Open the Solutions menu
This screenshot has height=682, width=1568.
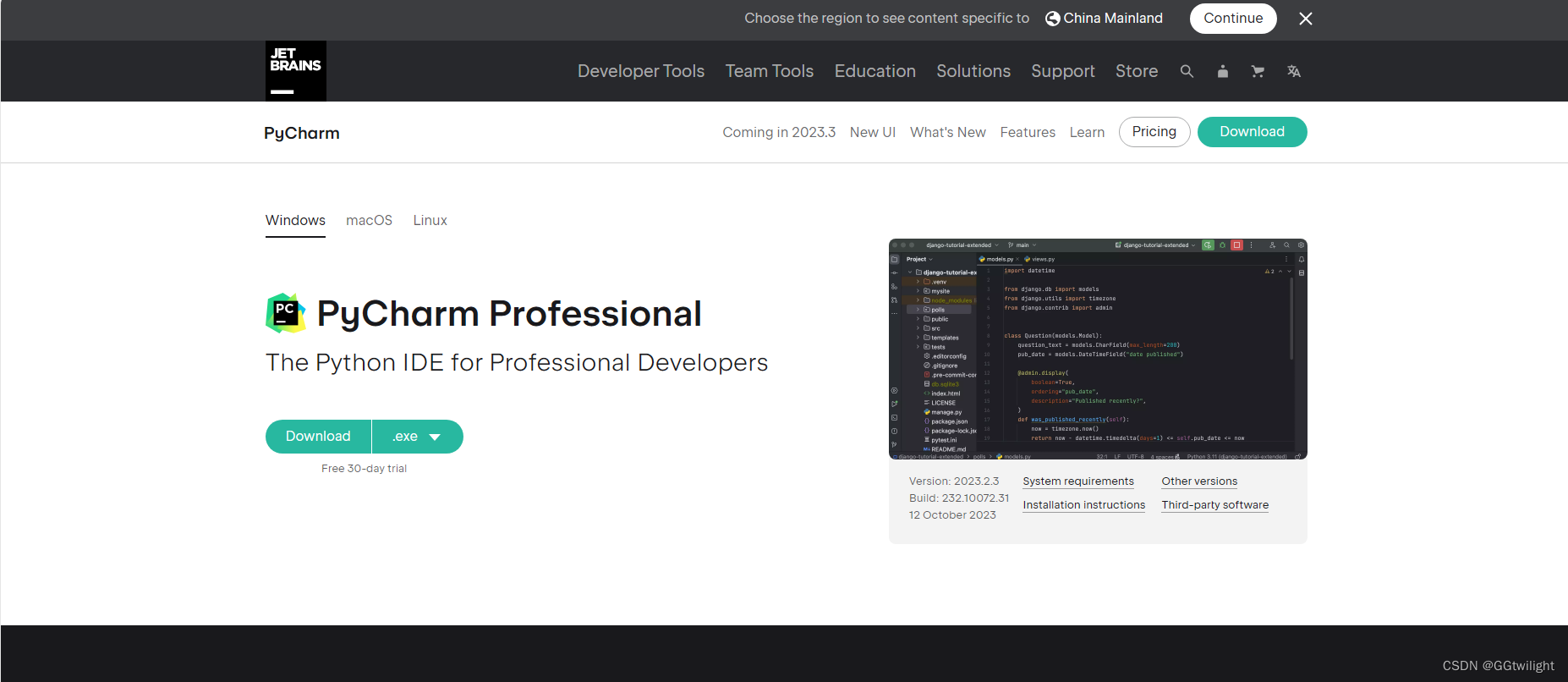[973, 71]
